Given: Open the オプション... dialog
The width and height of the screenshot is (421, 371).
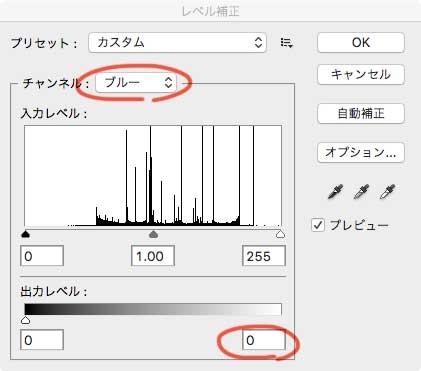Looking at the screenshot, I should click(361, 152).
